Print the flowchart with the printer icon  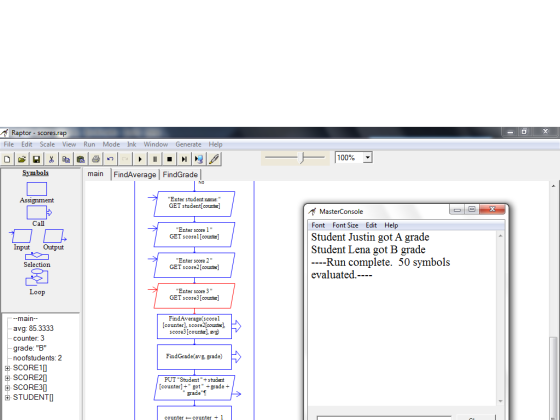point(96,159)
